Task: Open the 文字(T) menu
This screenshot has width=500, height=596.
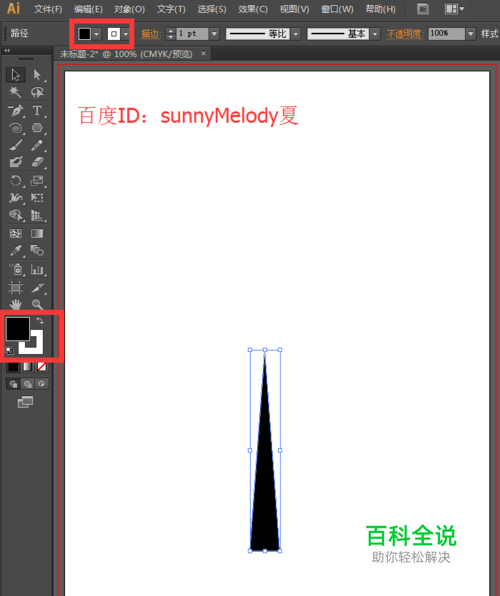Action: coord(171,9)
